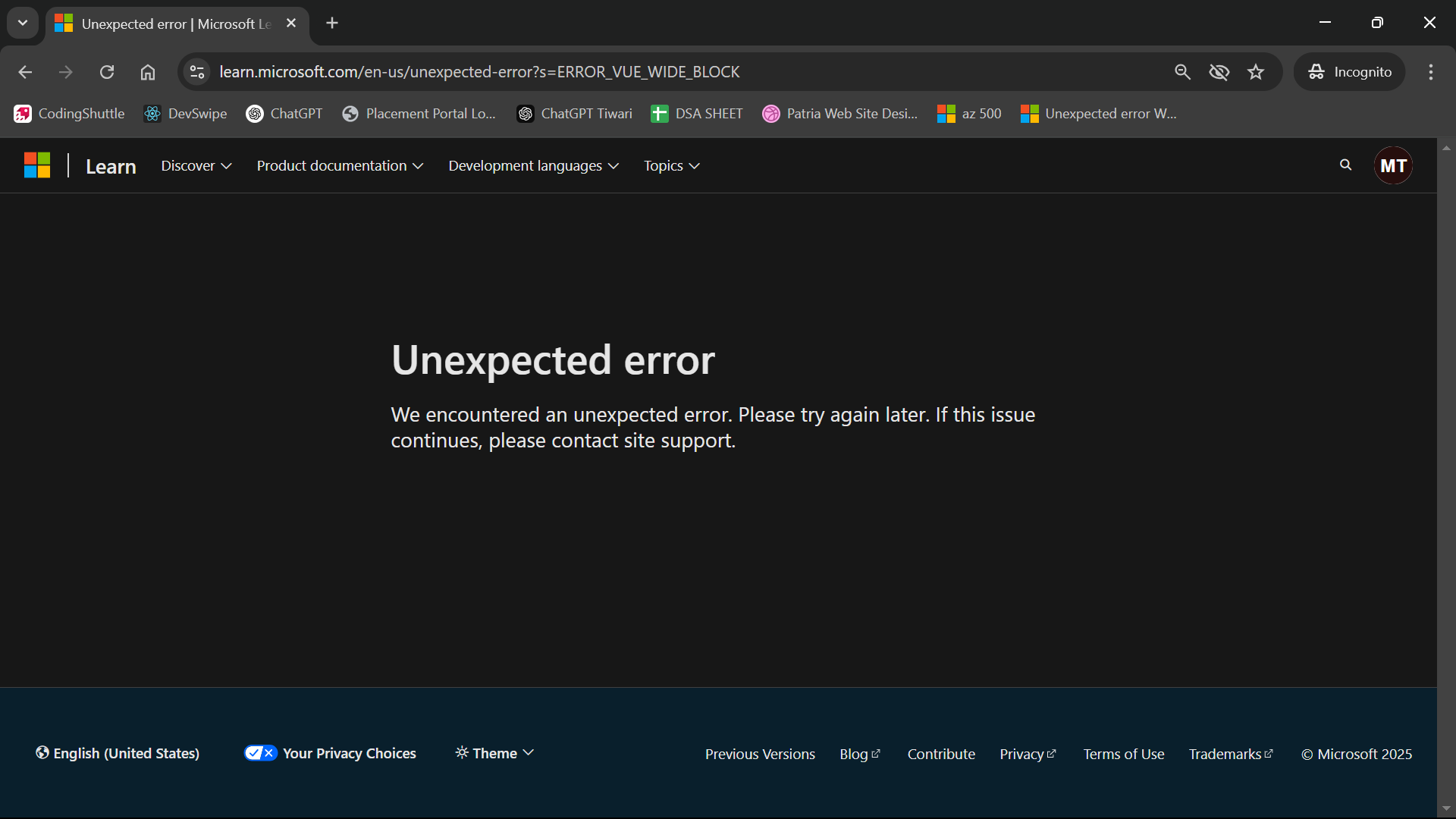The image size is (1456, 819).
Task: Open the Topics menu
Action: [x=670, y=165]
